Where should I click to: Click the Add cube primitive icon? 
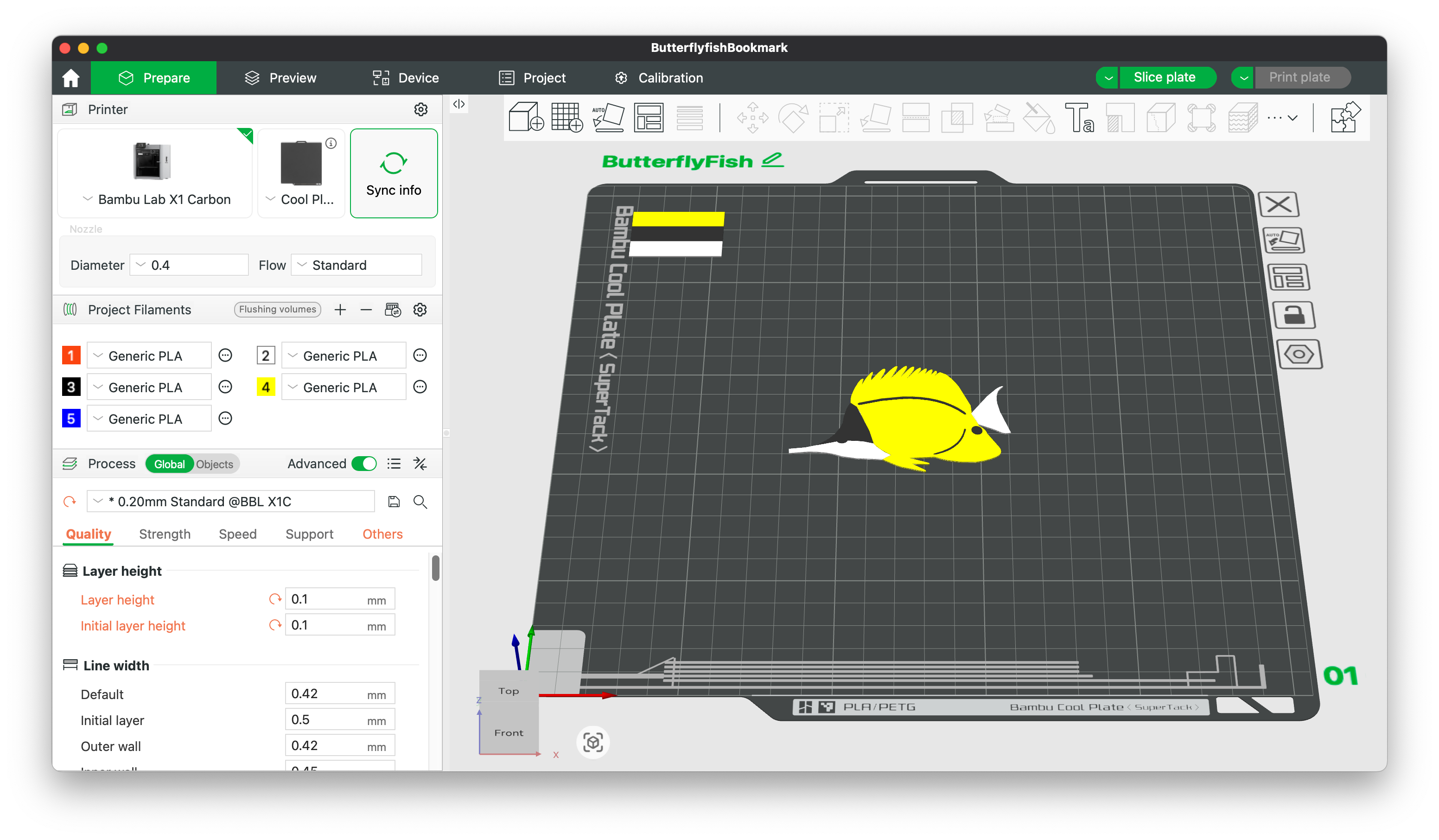tap(525, 118)
